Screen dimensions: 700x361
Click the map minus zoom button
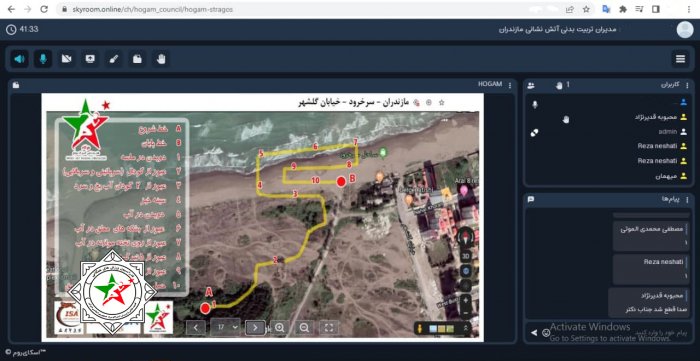(466, 313)
